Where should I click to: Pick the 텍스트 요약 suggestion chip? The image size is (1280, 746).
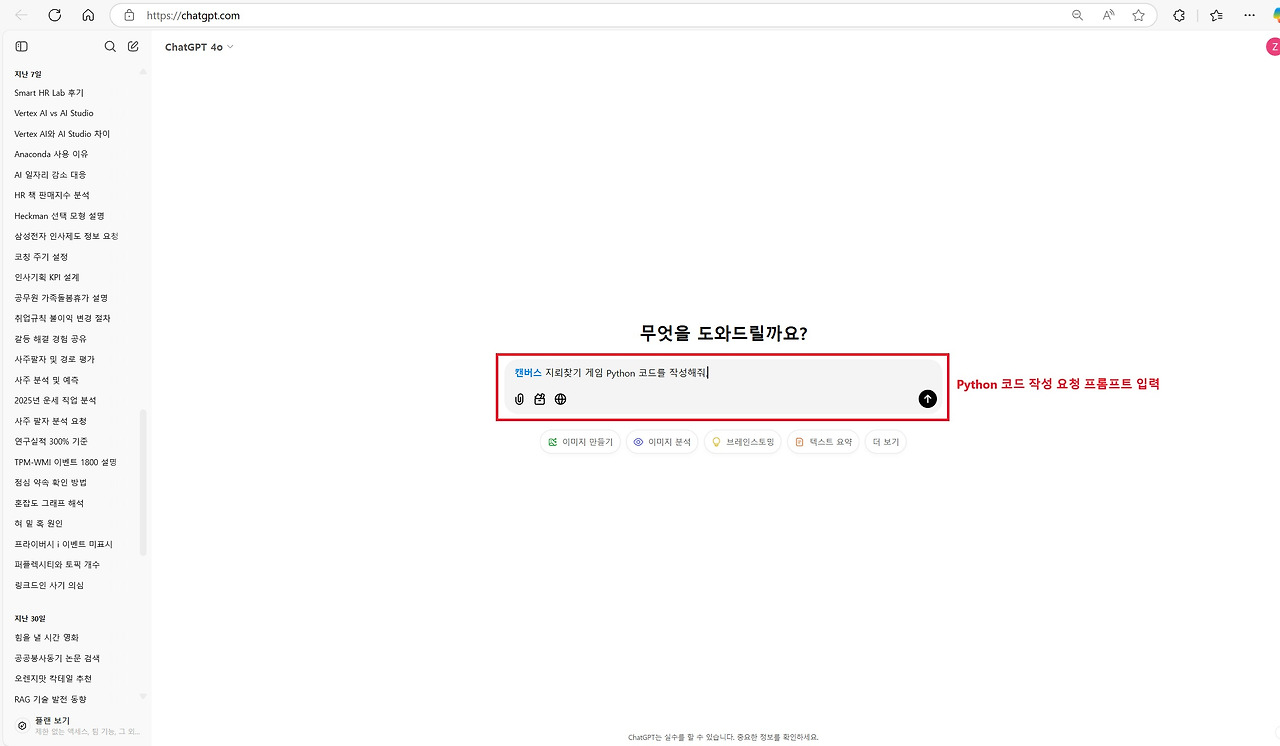tap(823, 442)
